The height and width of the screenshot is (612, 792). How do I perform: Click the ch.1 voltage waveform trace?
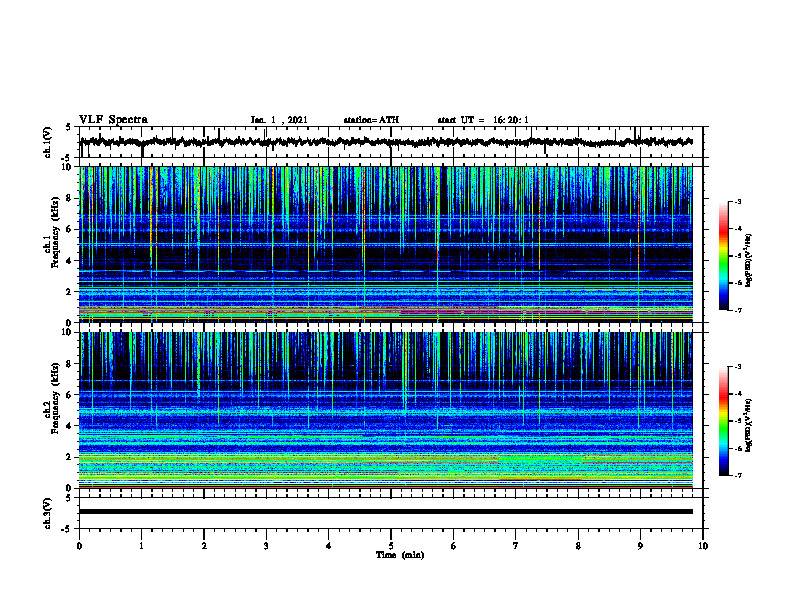point(386,142)
